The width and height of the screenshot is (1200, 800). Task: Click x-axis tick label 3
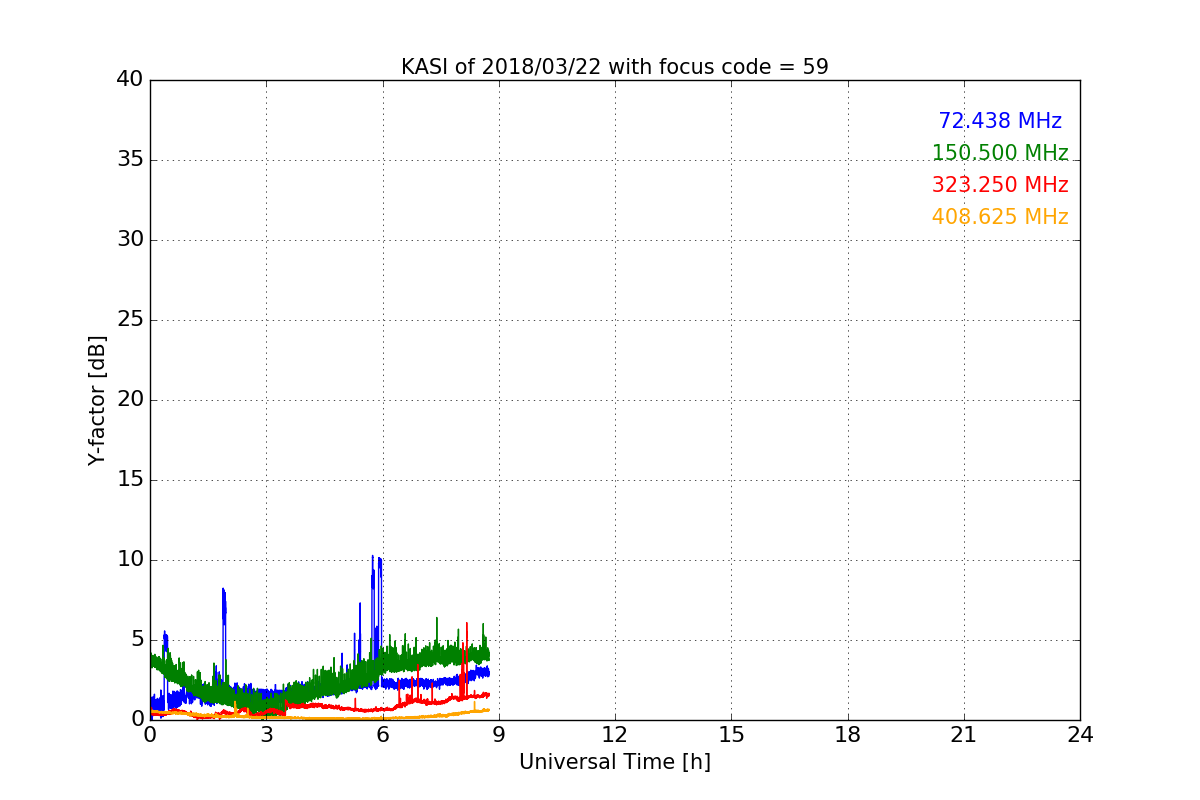tap(266, 735)
